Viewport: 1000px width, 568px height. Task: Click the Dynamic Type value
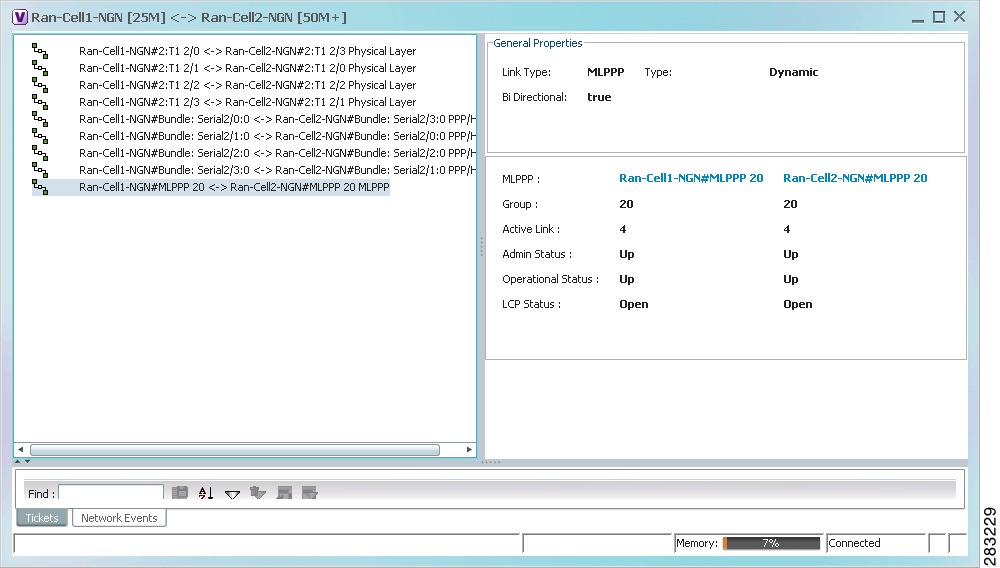[793, 72]
